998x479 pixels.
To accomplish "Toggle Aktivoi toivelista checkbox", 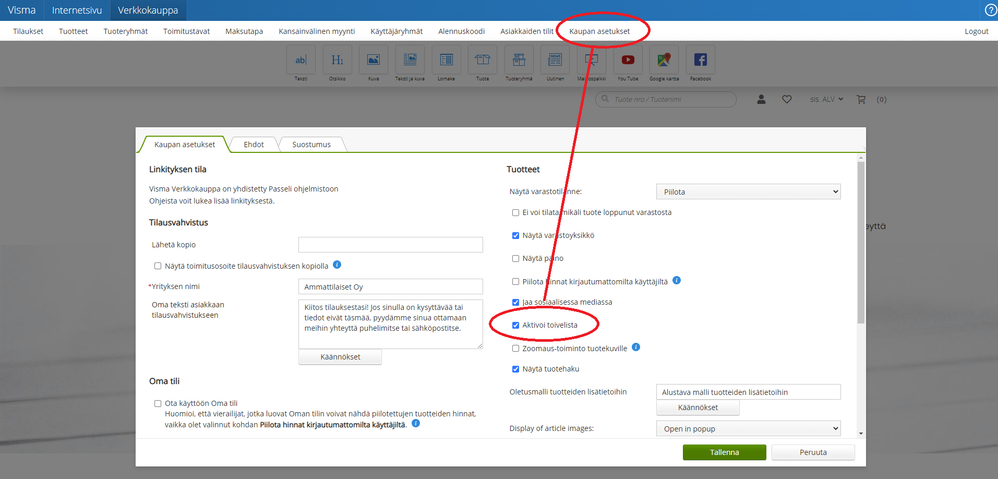I will click(x=516, y=325).
